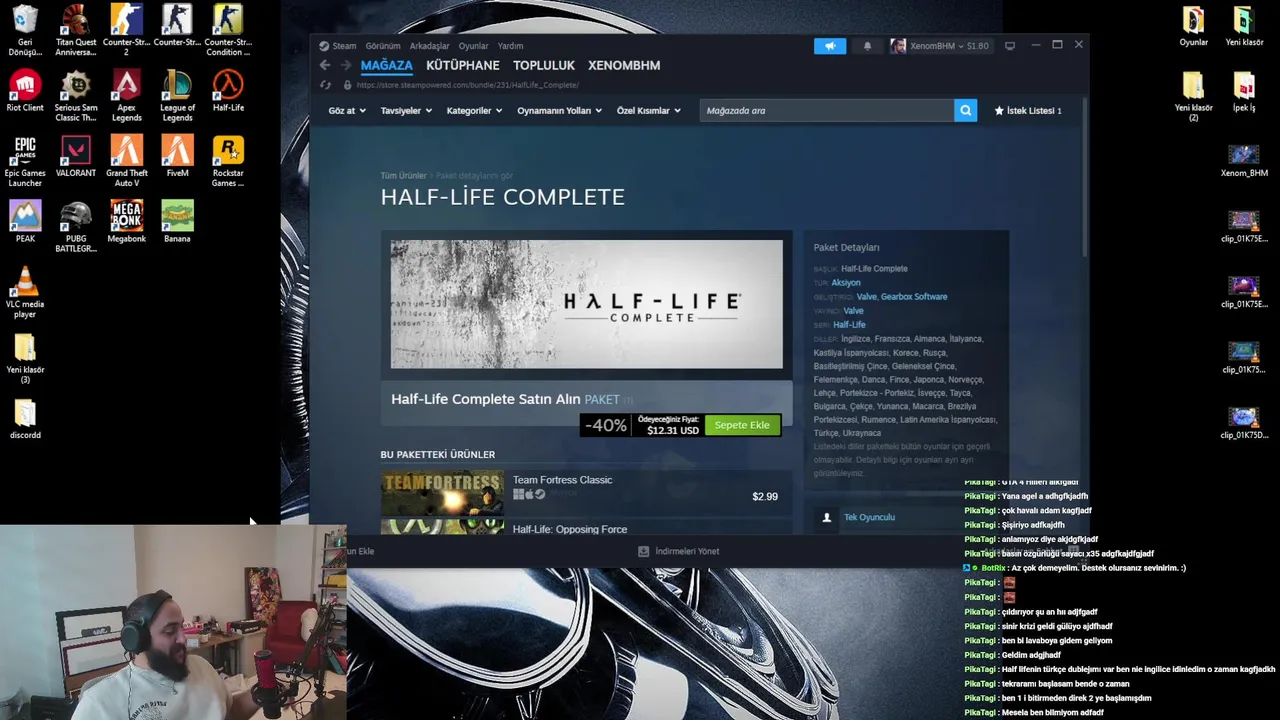Click Half-Life: Opposing Force title

(x=570, y=529)
